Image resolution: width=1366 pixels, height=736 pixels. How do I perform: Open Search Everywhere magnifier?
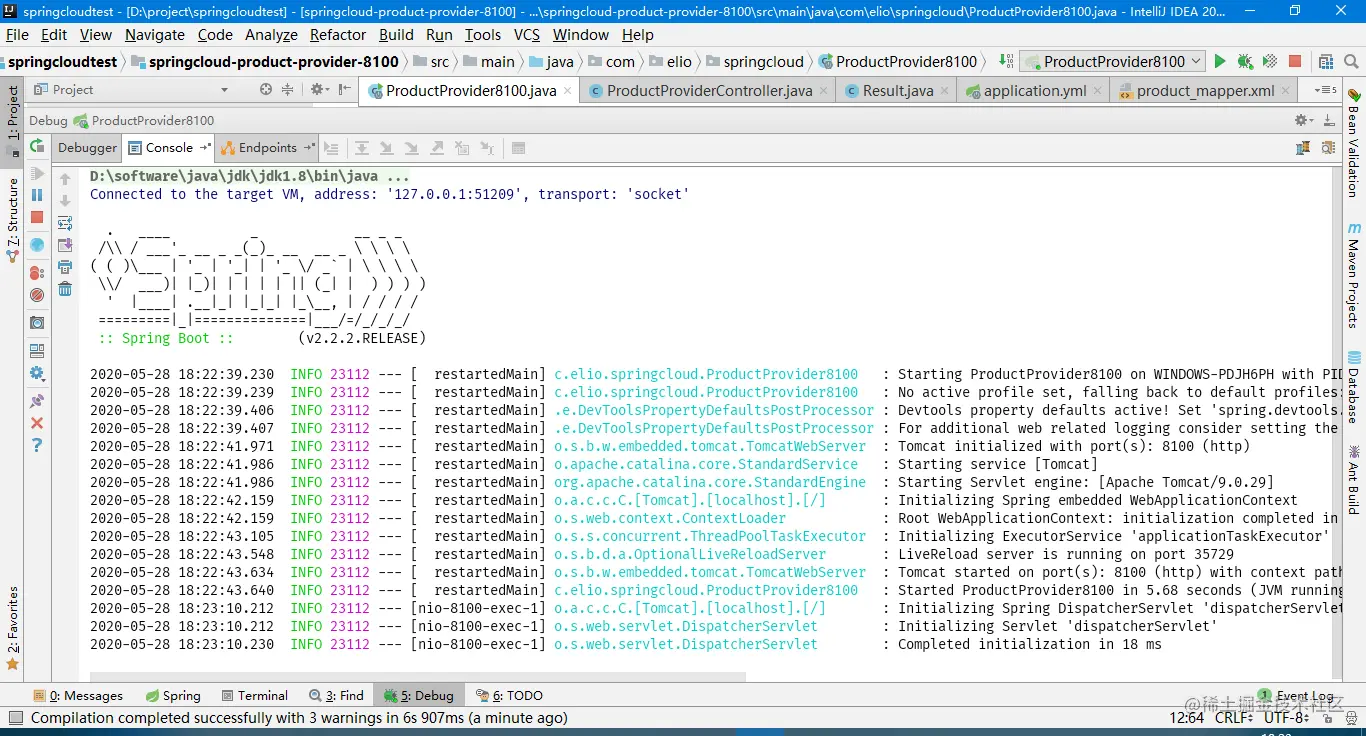pos(1349,61)
